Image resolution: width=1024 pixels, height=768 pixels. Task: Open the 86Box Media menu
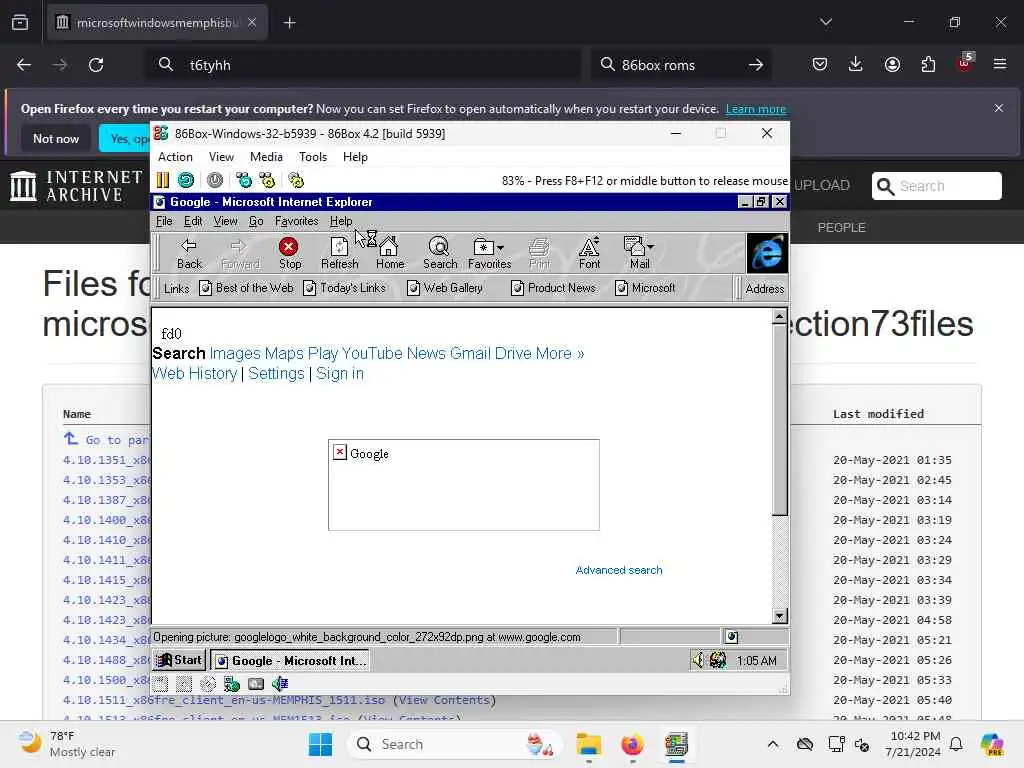tap(266, 157)
